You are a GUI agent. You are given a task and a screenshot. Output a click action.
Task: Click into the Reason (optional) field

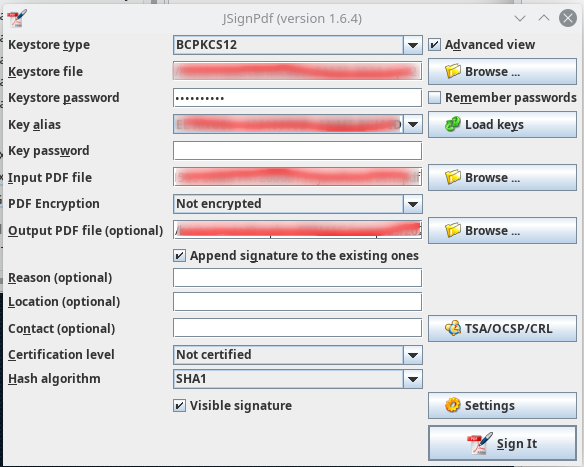tap(297, 278)
